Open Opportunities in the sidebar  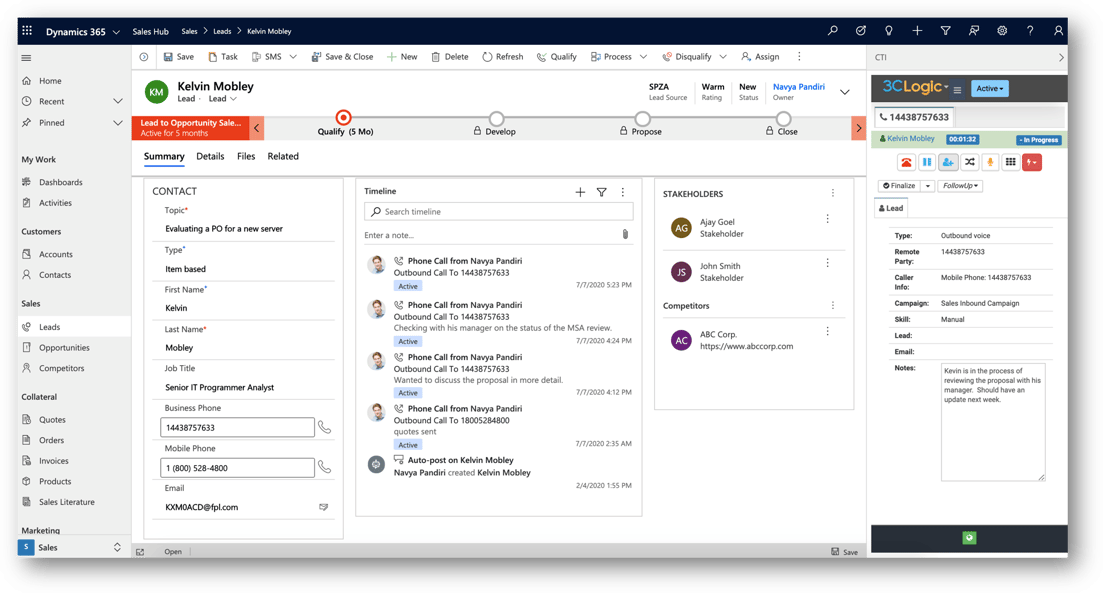64,347
